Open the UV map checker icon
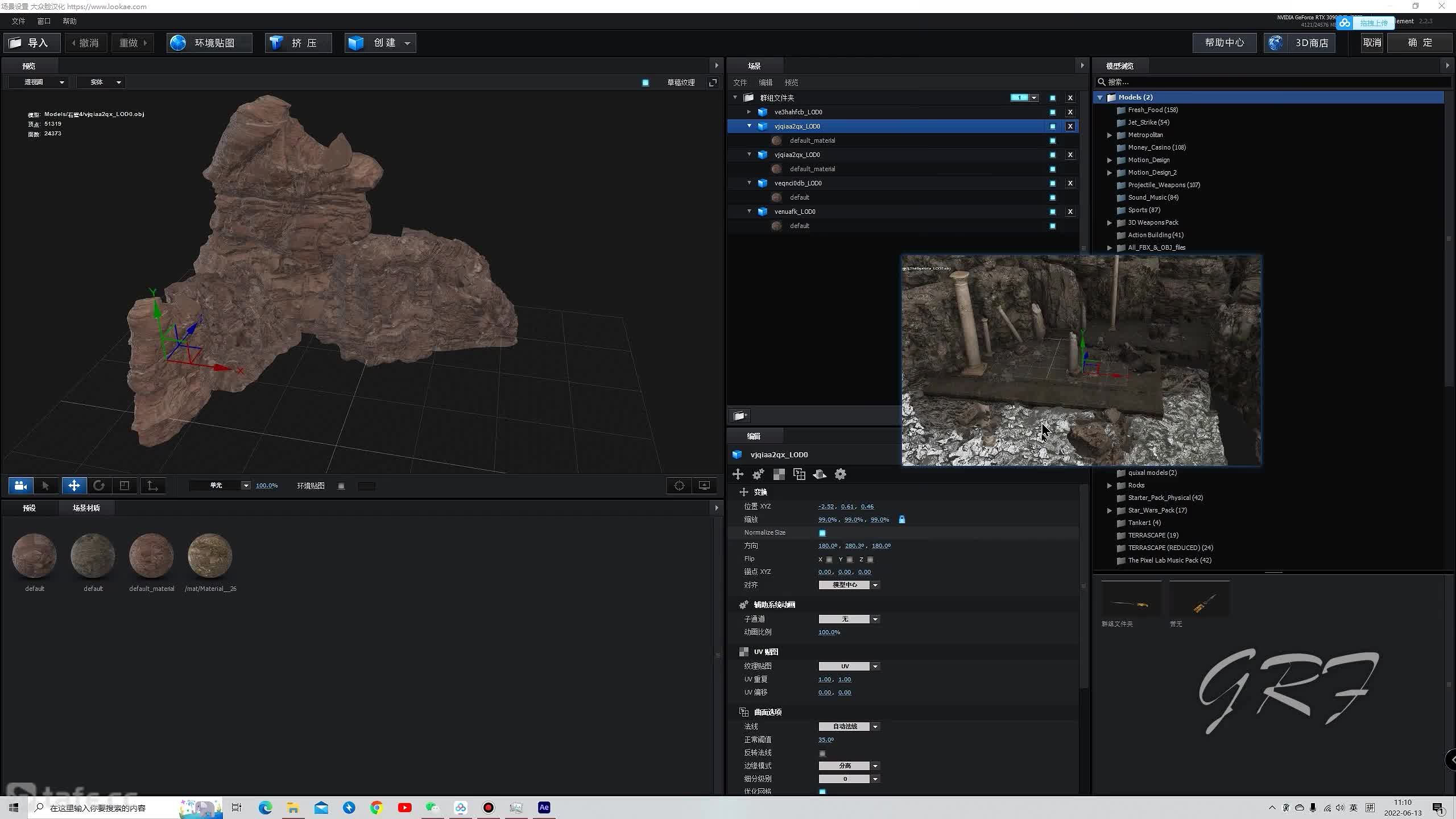The image size is (1456, 819). [x=779, y=474]
